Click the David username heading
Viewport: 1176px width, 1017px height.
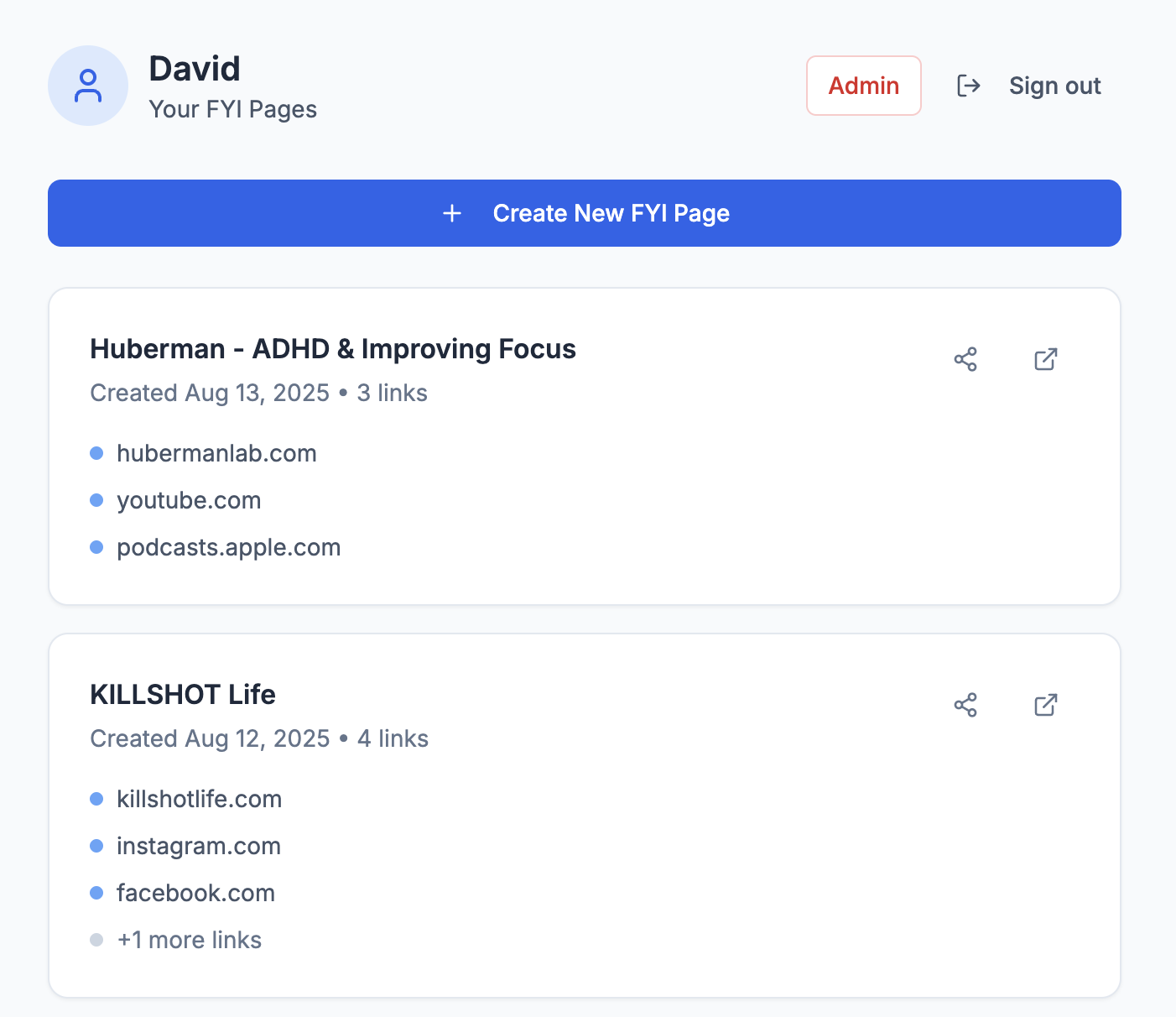point(195,69)
